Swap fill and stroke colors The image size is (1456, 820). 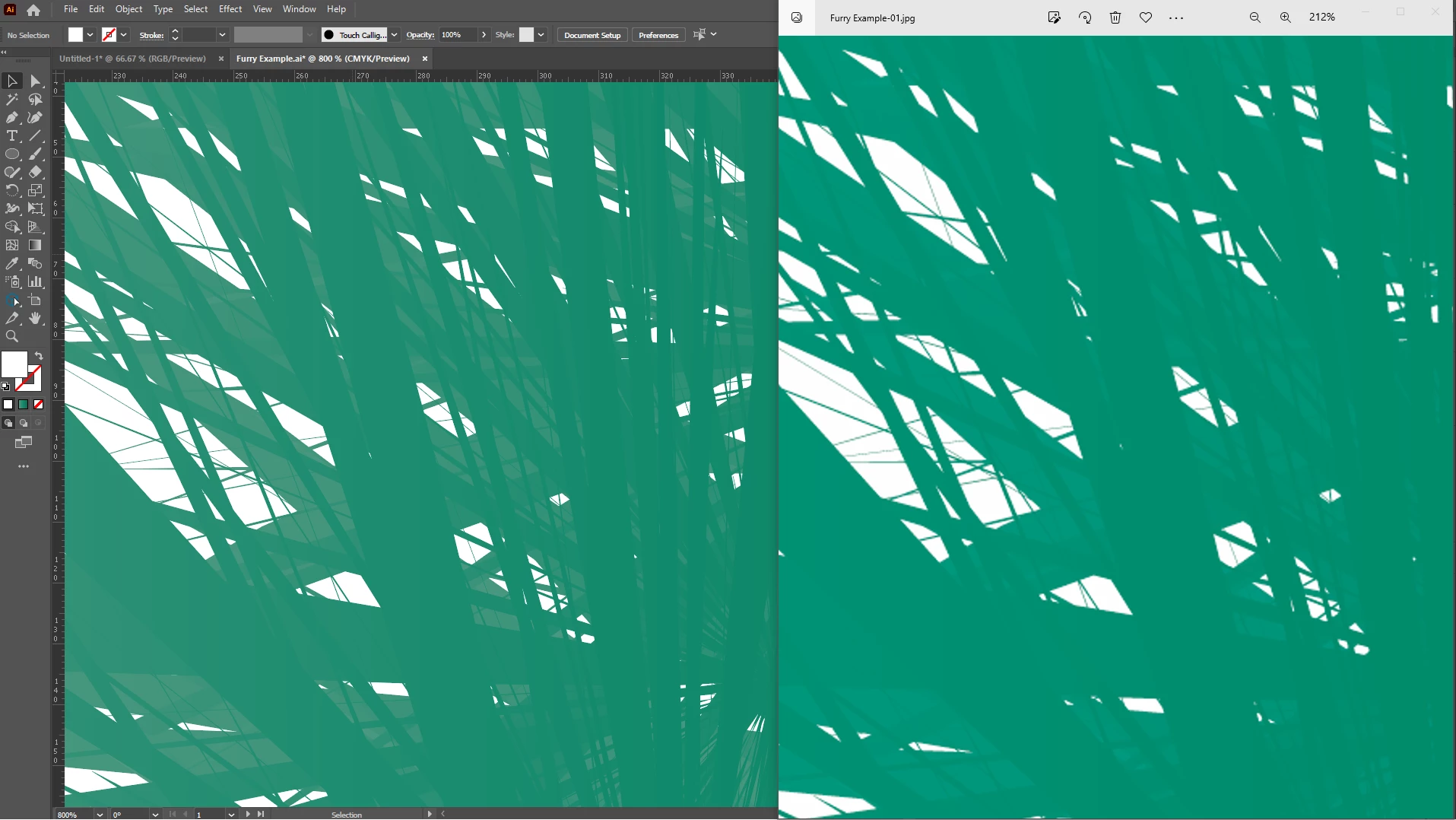(x=39, y=356)
